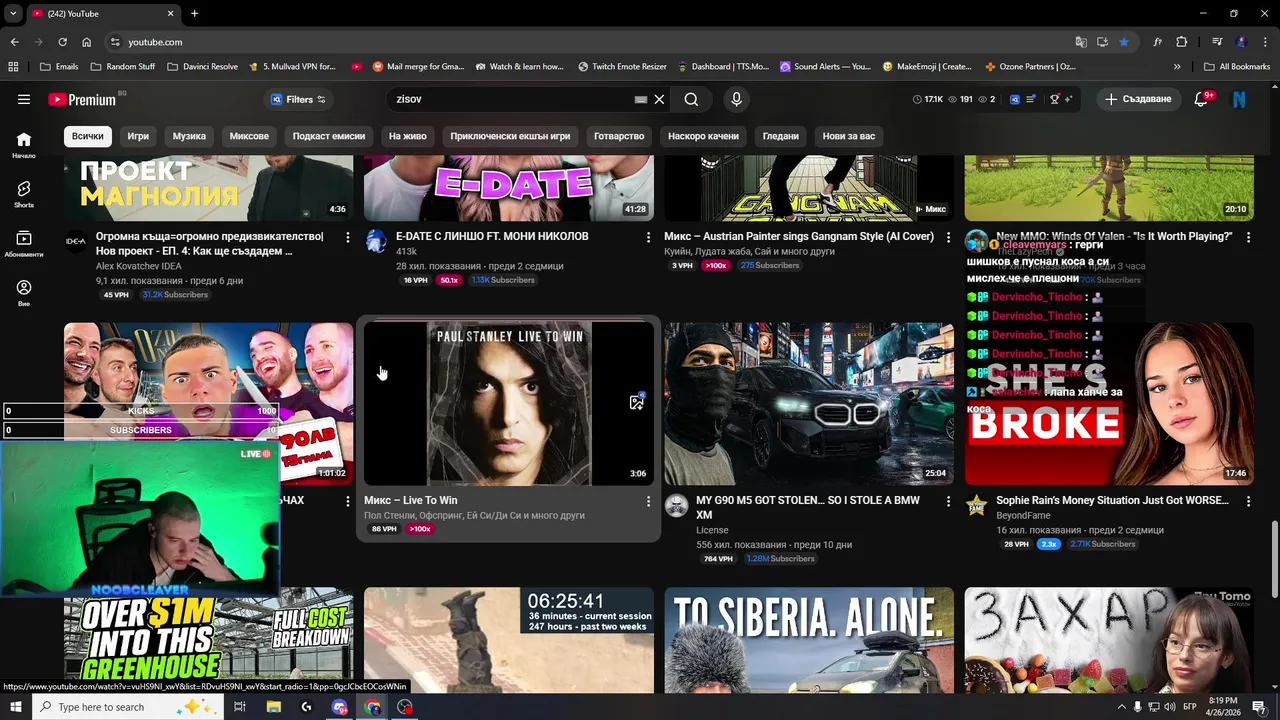Viewport: 1280px width, 720px height.
Task: Click the image overlay icon on Live To Win
Action: [x=636, y=402]
